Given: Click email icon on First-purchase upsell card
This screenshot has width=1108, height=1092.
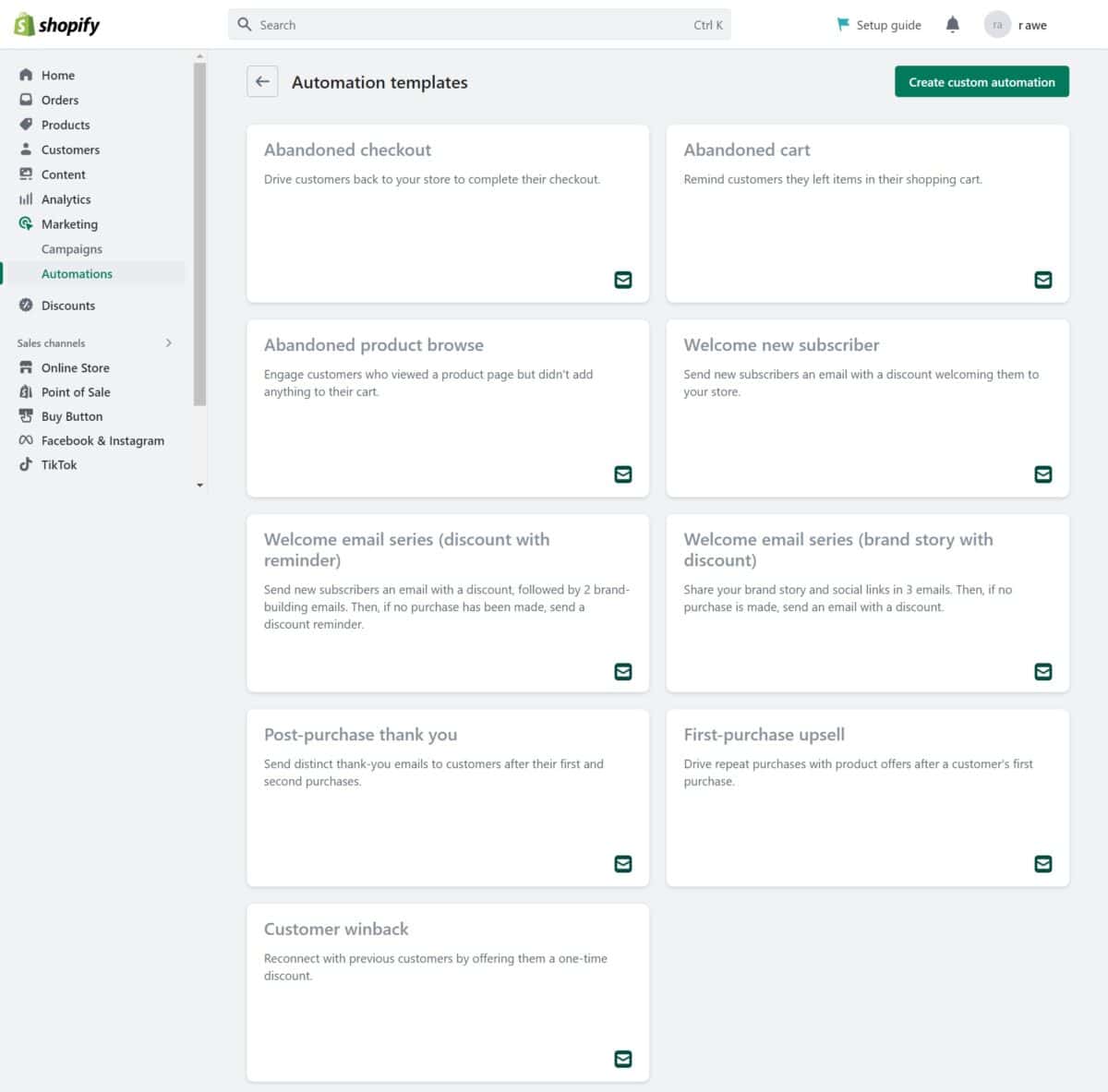Looking at the screenshot, I should [1043, 864].
